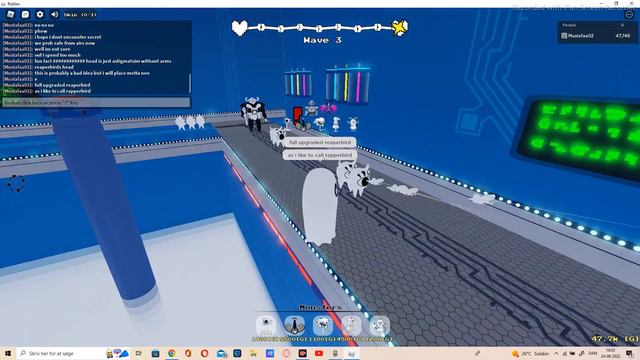The width and height of the screenshot is (640, 360).
Task: Click the taskbar date and time
Action: click(611, 353)
